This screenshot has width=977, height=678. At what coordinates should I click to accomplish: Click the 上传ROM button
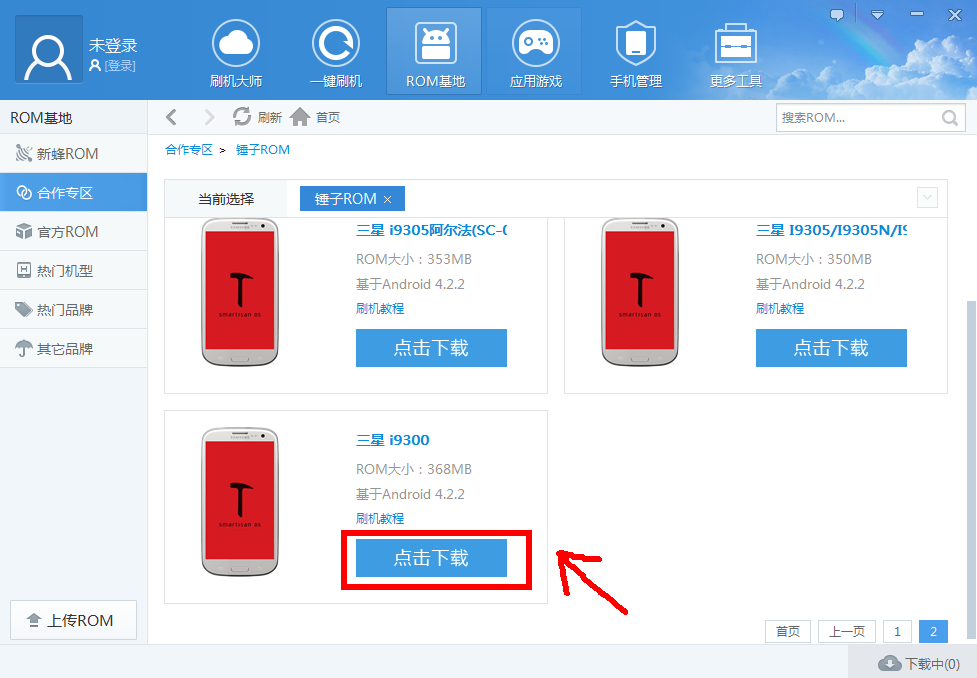73,620
